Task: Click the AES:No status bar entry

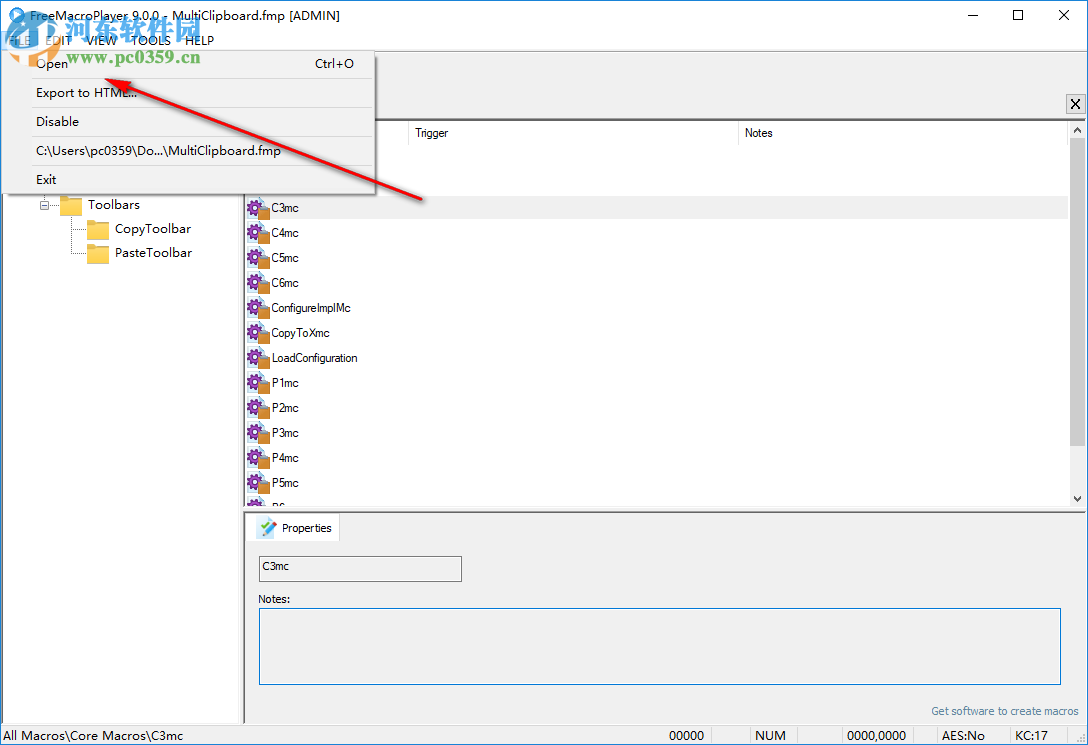Action: pyautogui.click(x=963, y=735)
